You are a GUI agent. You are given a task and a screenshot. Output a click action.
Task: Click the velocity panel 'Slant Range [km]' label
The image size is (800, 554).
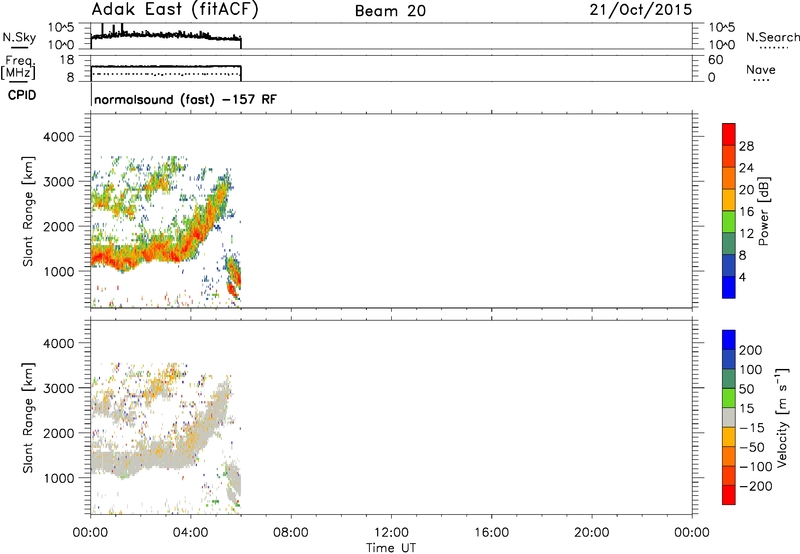(x=28, y=417)
